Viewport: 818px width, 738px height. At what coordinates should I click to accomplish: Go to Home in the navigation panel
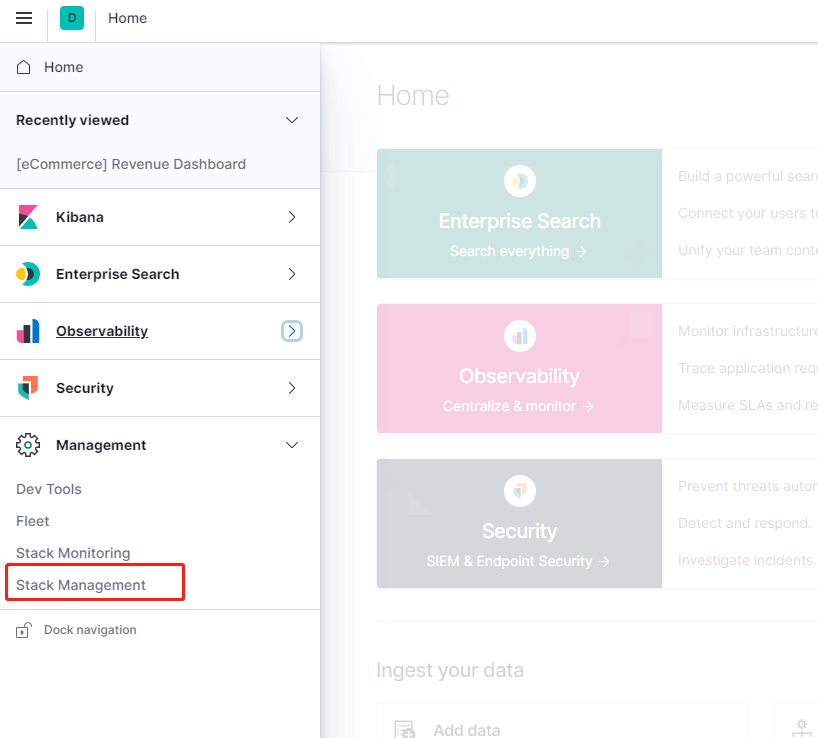click(63, 67)
